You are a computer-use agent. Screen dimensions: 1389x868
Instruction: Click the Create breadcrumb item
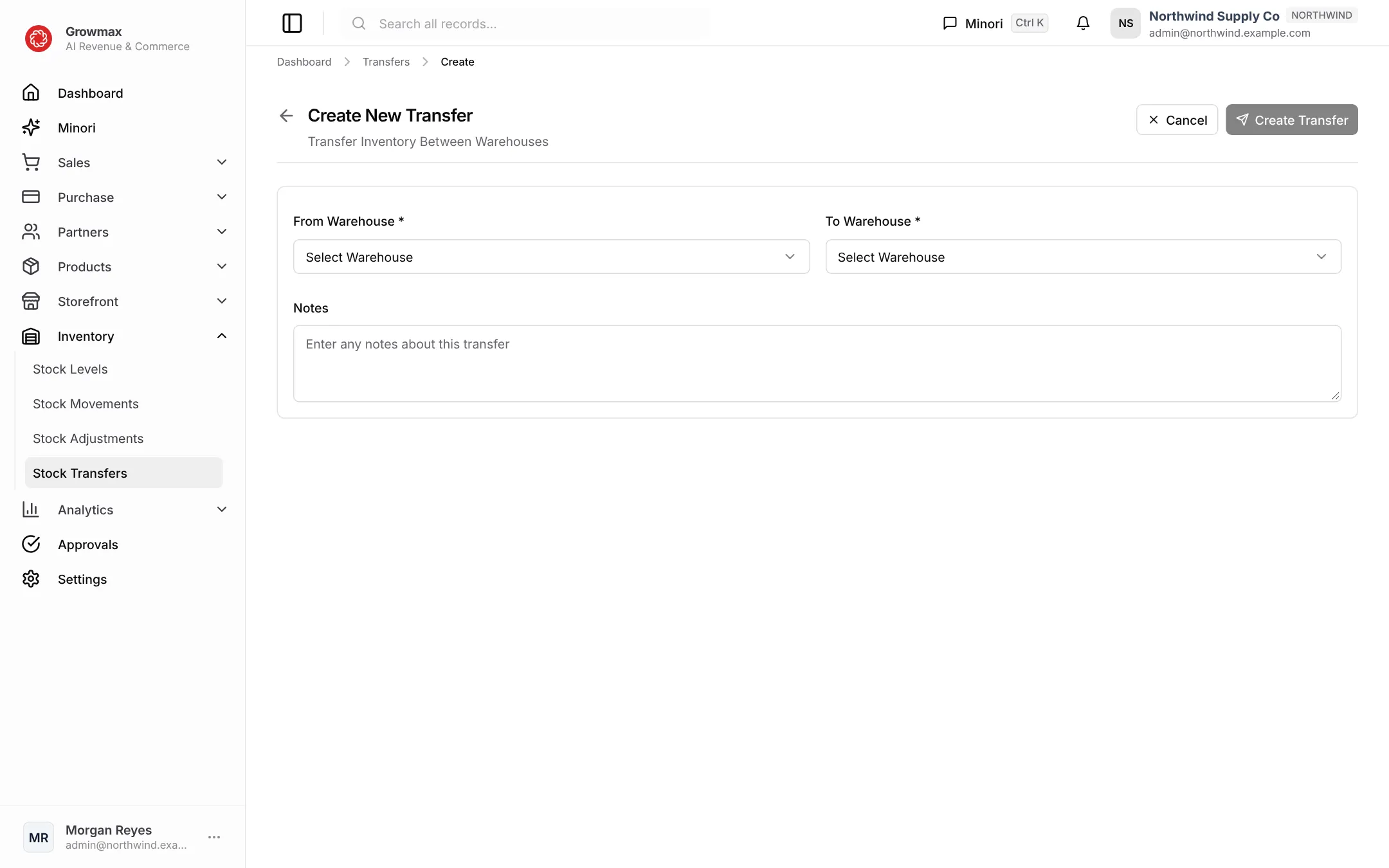pos(457,62)
